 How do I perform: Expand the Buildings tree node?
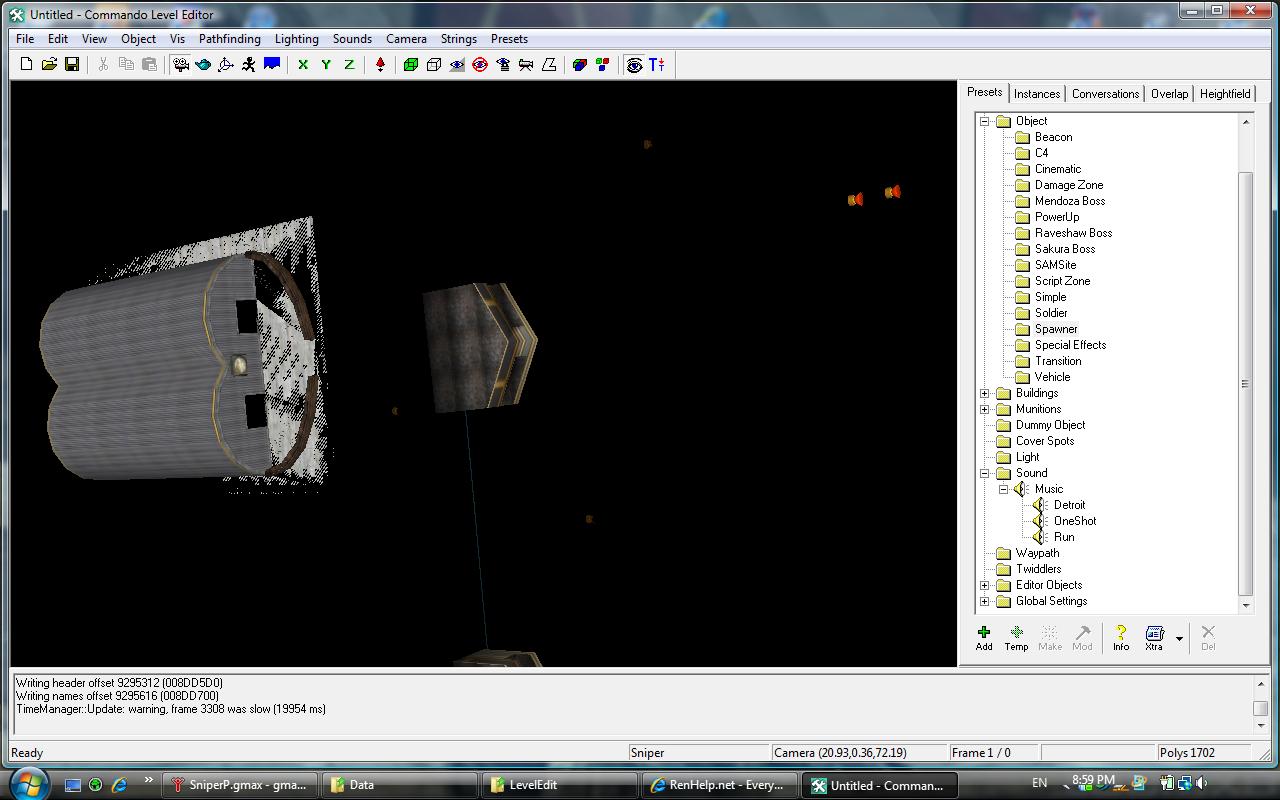pos(985,393)
